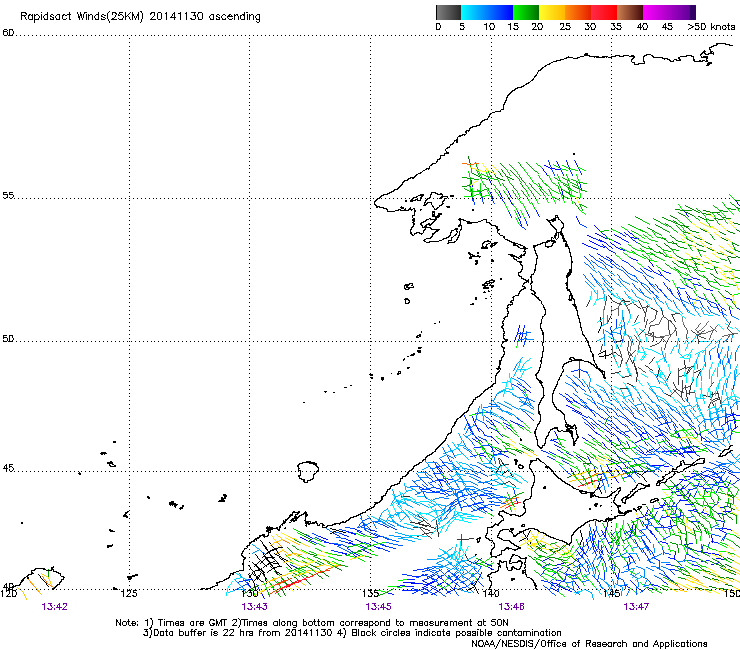Click the longitude label '125' on bottom axis

pos(129,593)
